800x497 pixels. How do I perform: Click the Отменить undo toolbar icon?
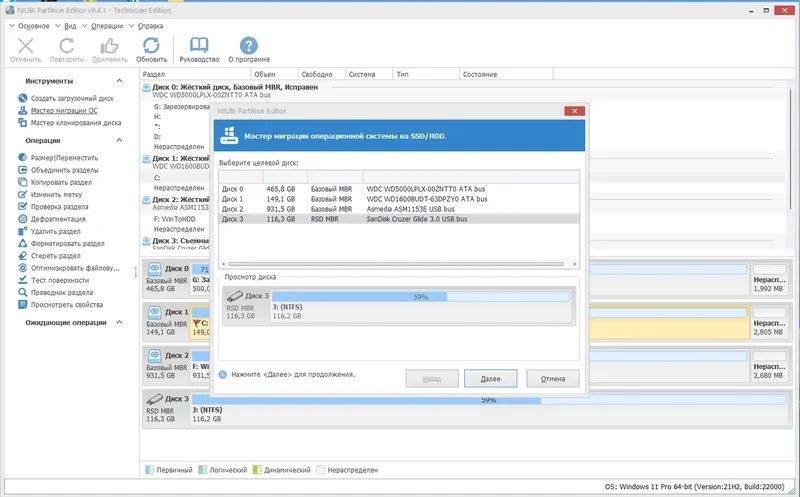26,46
